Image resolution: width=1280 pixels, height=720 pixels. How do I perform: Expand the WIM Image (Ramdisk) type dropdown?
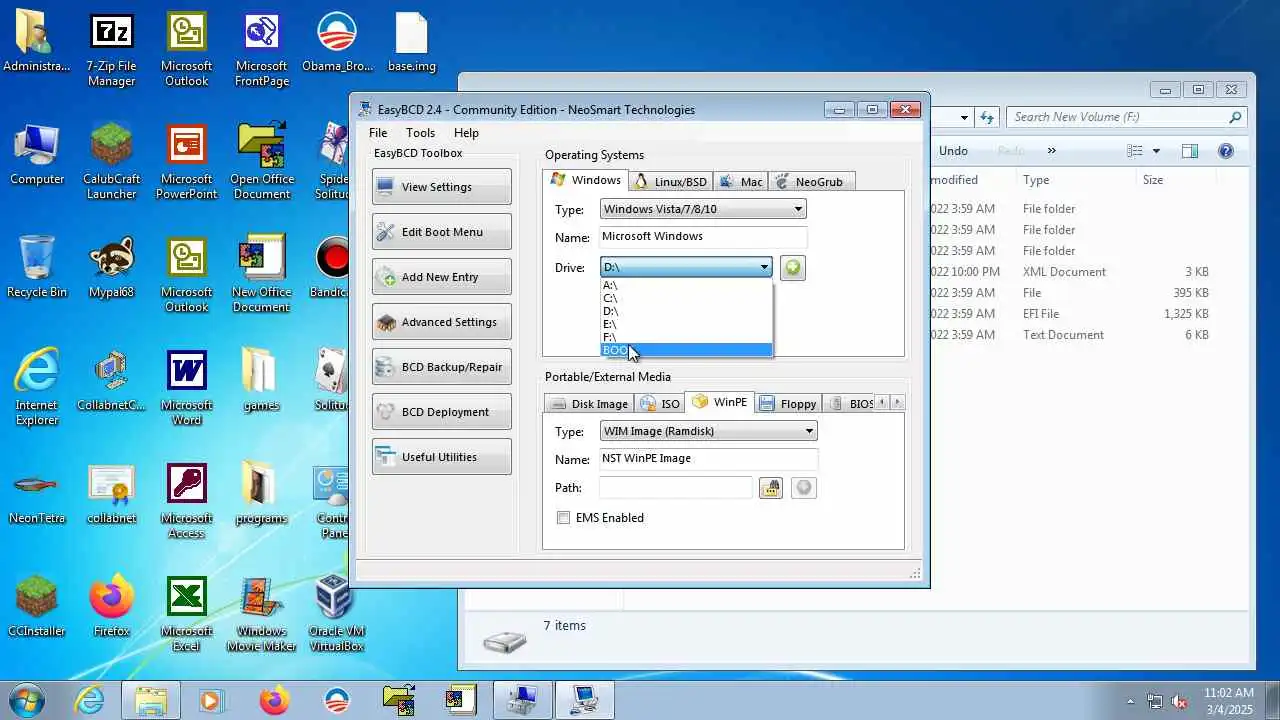point(708,431)
